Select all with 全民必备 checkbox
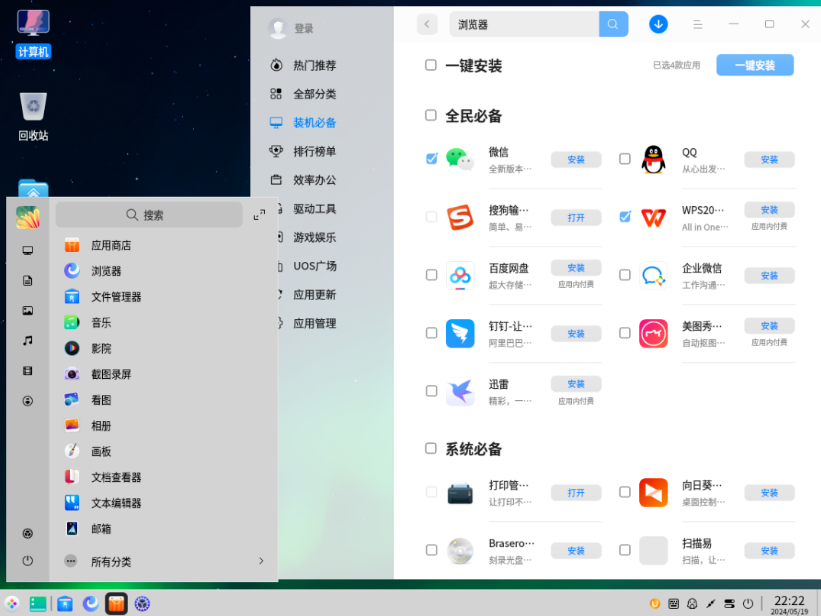 pyautogui.click(x=430, y=115)
